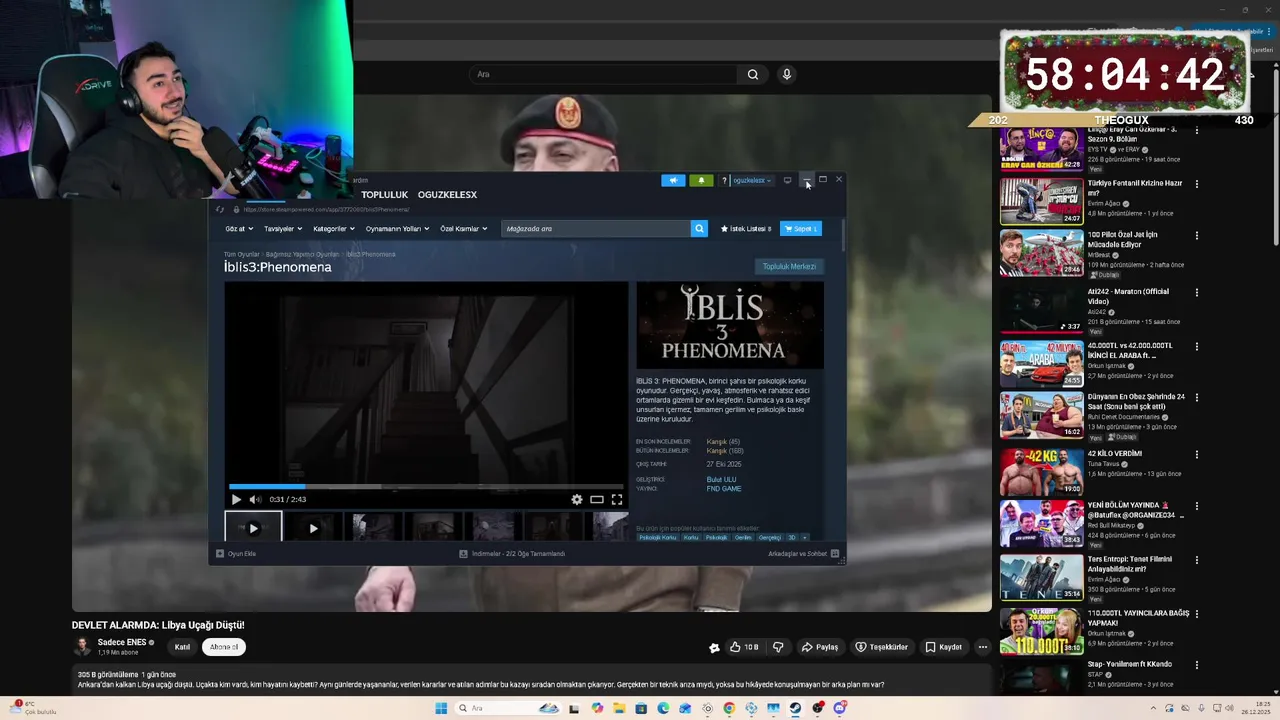
Task: Click Tüm Oyunlar breadcrumb link
Action: click(241, 254)
